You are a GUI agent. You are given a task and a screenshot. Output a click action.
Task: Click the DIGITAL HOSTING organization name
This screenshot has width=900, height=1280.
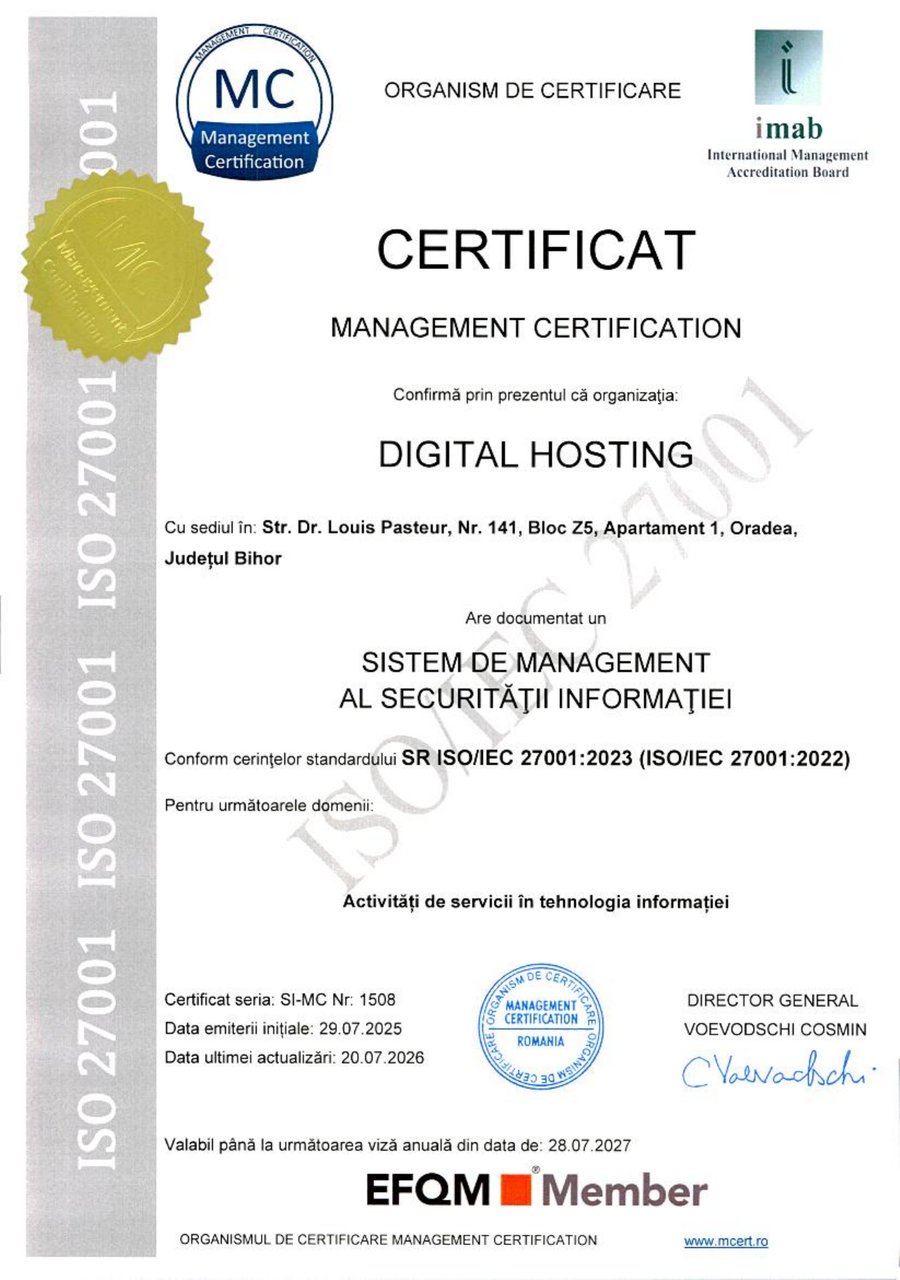point(536,455)
